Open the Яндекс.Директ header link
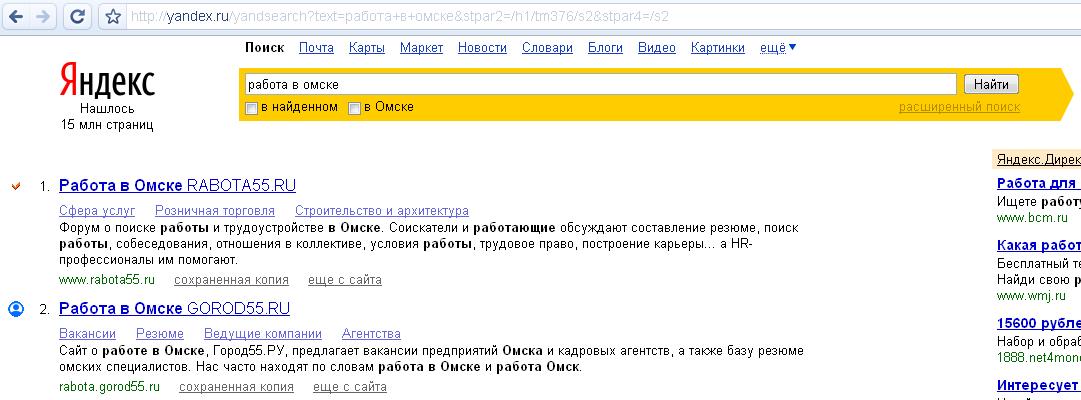This screenshot has height=400, width=1081. coord(1038,159)
